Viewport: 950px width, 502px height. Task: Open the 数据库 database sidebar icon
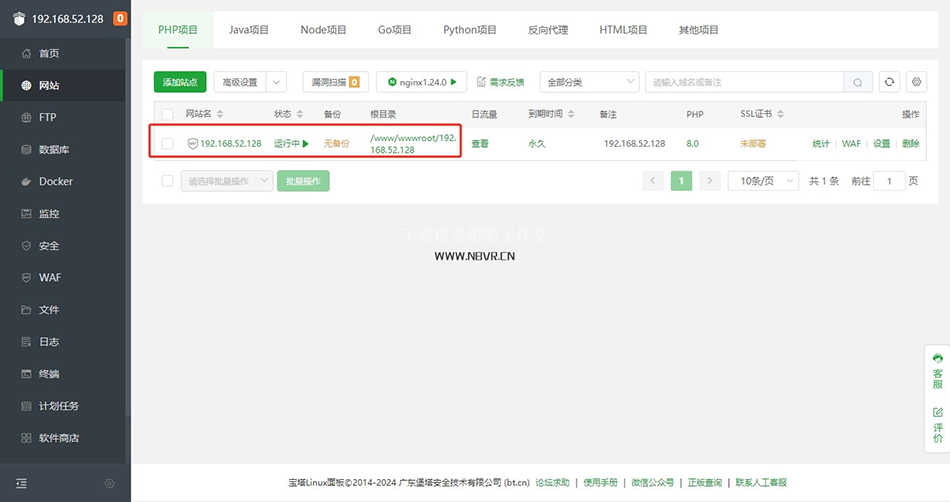27,150
